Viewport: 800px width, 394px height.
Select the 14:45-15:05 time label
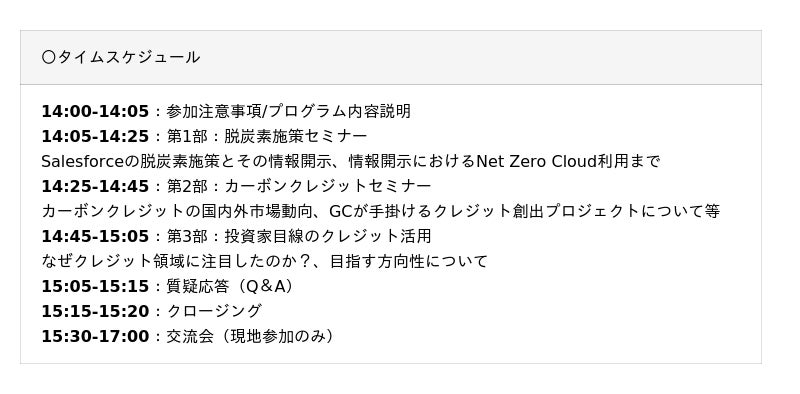point(95,236)
